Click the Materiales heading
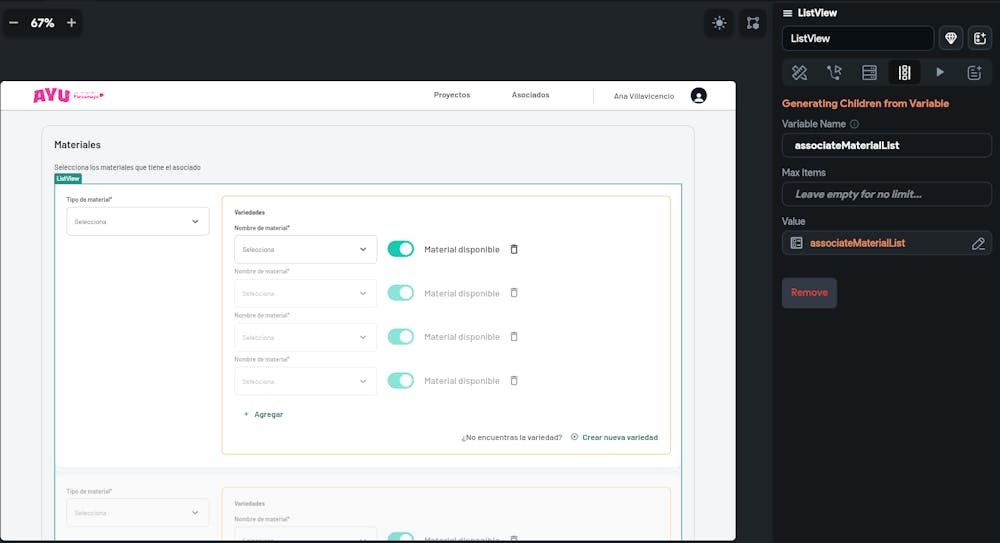 click(x=77, y=145)
